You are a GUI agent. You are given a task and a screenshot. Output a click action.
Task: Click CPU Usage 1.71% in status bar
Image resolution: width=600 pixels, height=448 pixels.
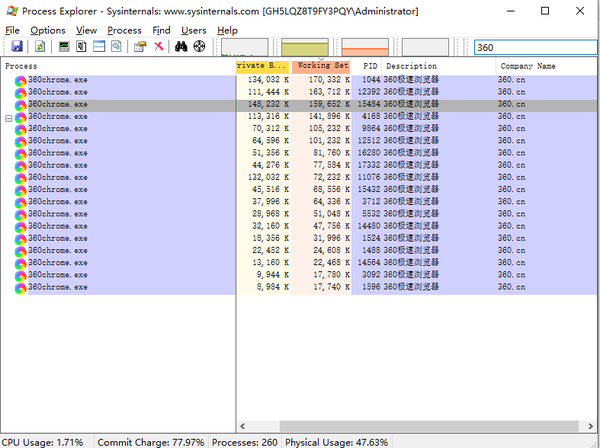point(42,442)
